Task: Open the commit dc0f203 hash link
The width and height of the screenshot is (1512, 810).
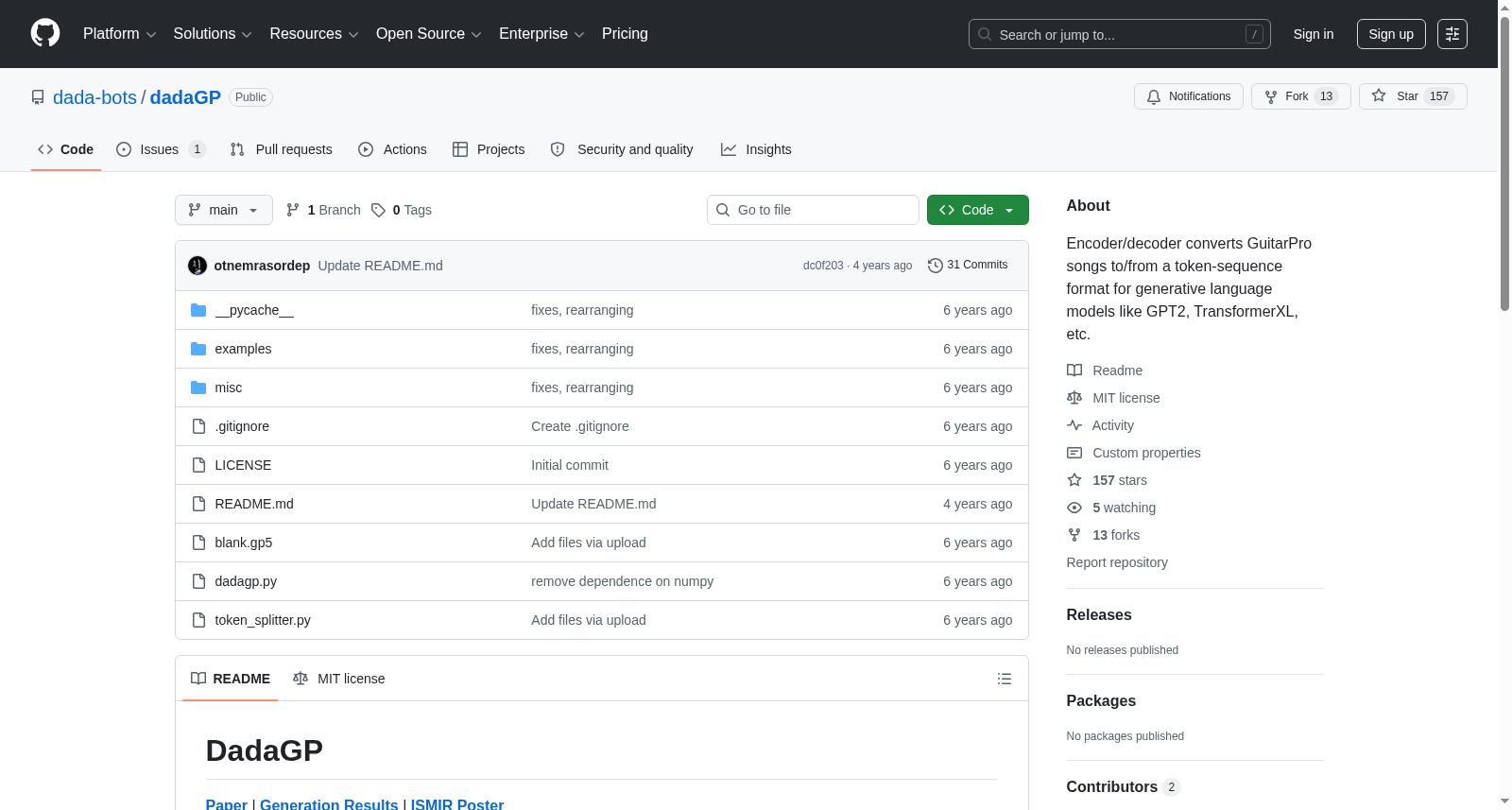Action: [x=823, y=266]
